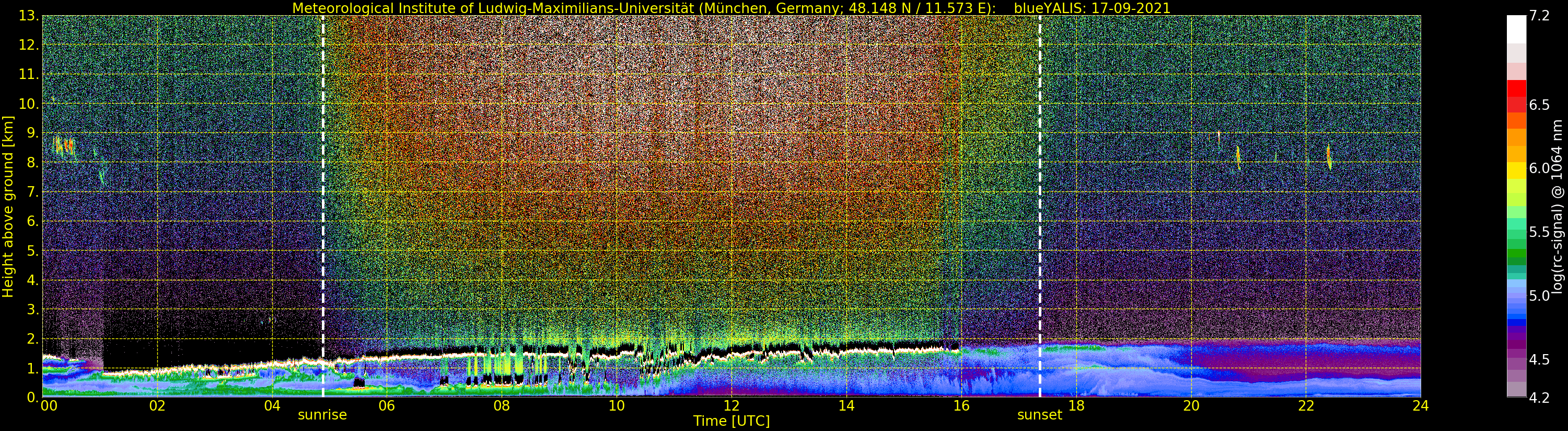Click the 06 tick on the time axis
Screen dimensions: 1568x431
click(387, 405)
